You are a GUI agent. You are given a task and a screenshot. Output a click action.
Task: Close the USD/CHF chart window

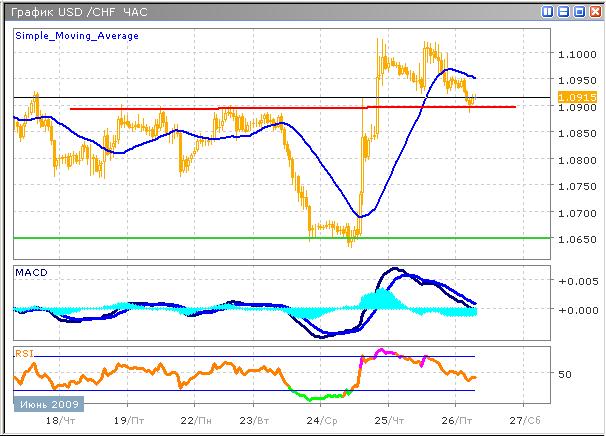point(594,12)
